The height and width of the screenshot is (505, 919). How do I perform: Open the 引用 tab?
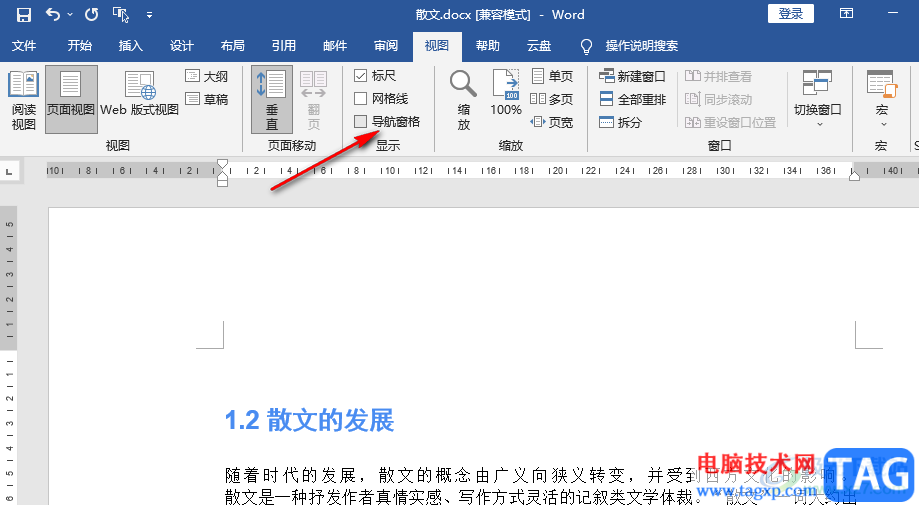tap(284, 46)
